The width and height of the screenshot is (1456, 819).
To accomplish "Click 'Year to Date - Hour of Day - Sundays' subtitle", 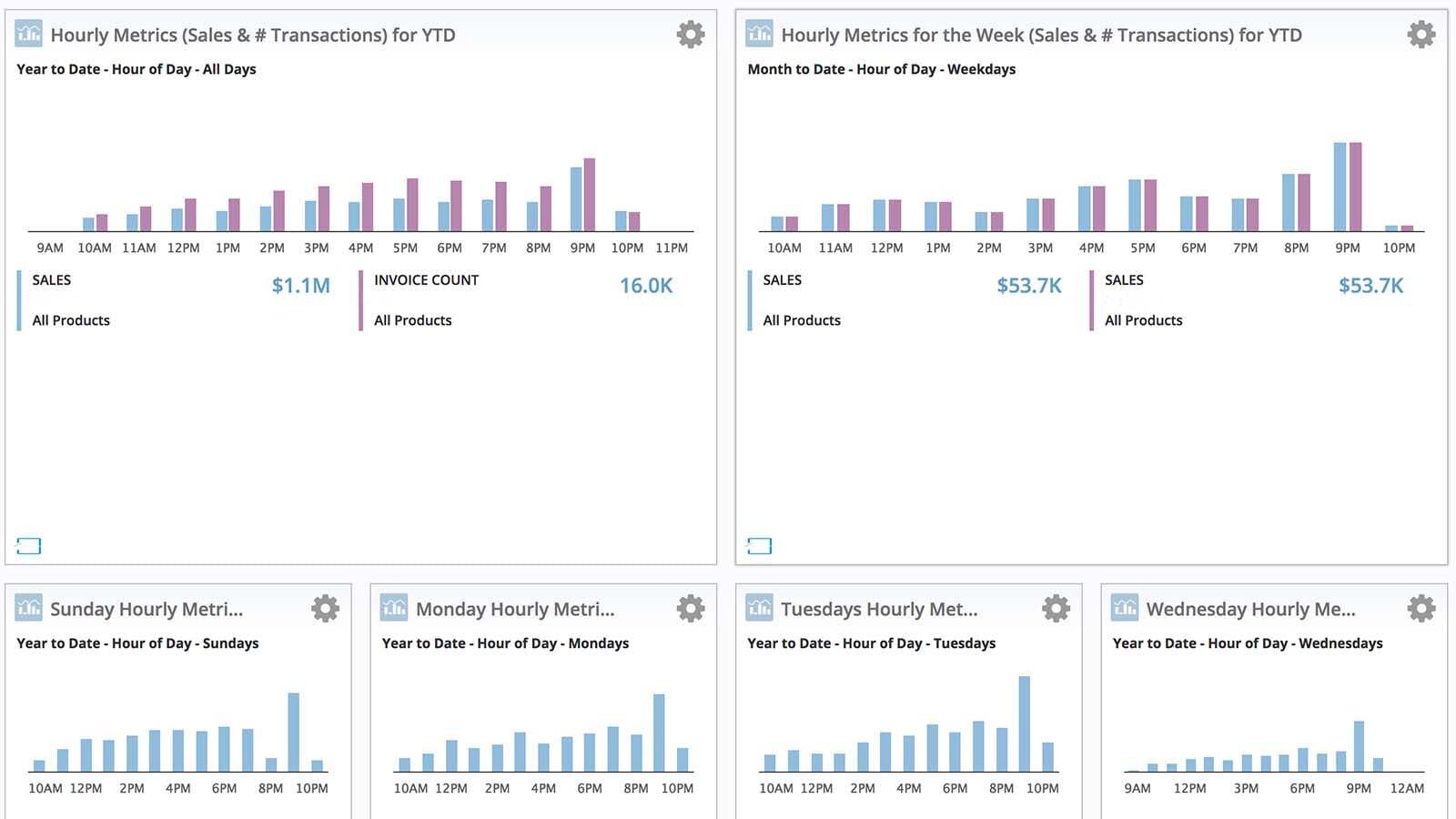I will [x=137, y=643].
